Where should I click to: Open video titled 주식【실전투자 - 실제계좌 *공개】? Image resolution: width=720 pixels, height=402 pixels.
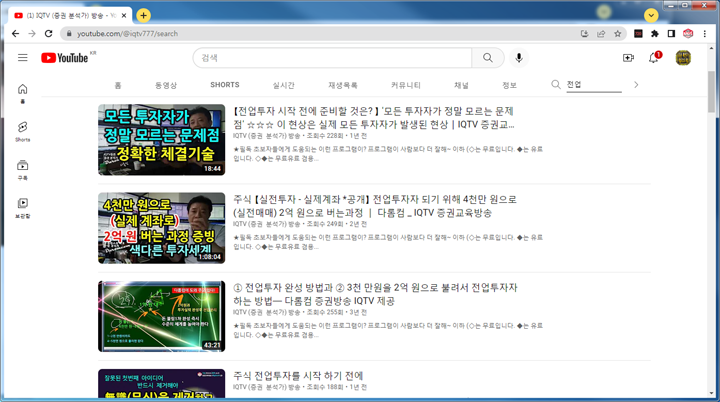coord(375,206)
